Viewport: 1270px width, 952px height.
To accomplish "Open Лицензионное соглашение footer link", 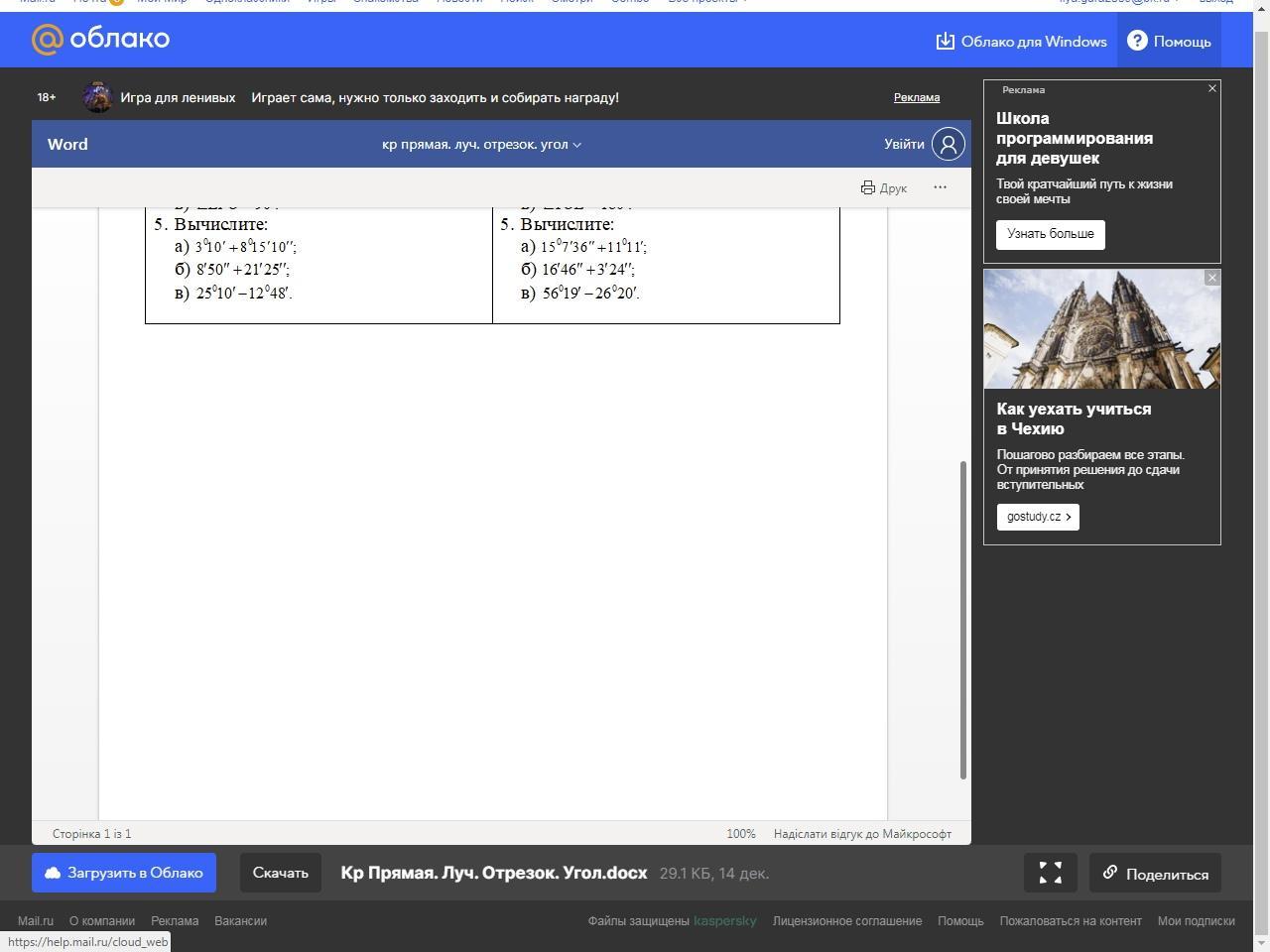I will pos(846,920).
